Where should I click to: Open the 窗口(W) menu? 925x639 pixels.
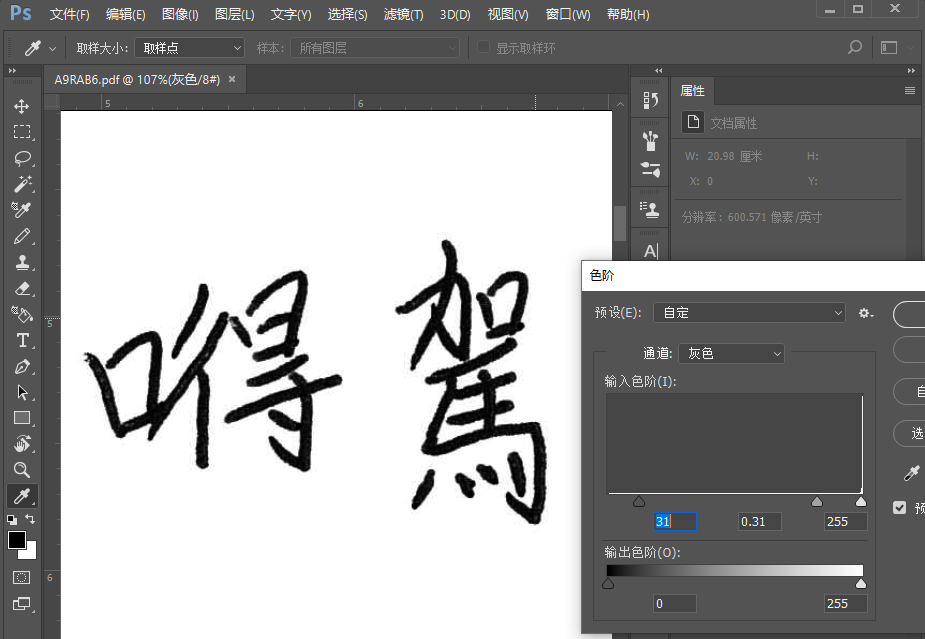(568, 14)
